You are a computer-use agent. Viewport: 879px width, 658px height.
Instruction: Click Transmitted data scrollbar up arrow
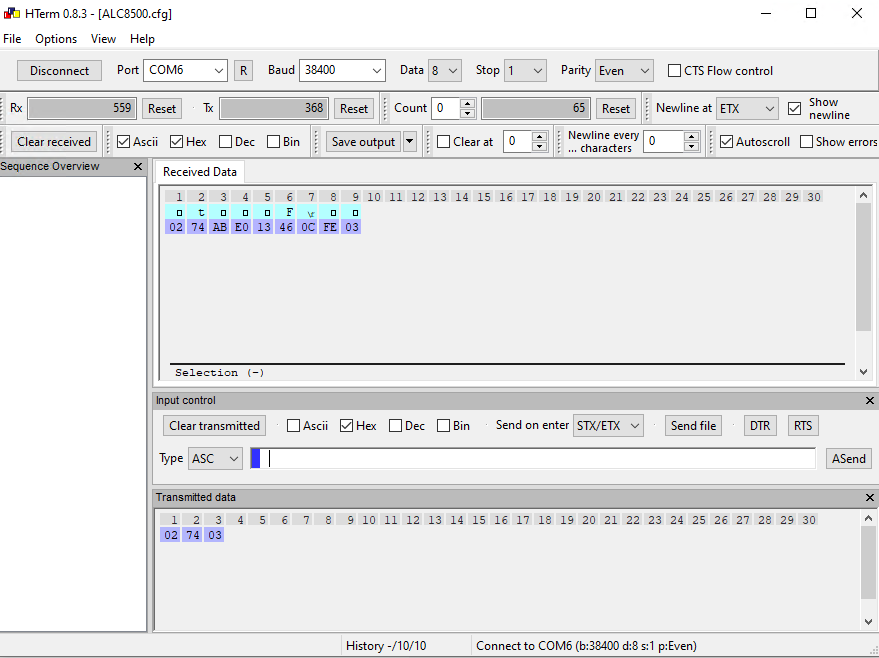pos(868,518)
